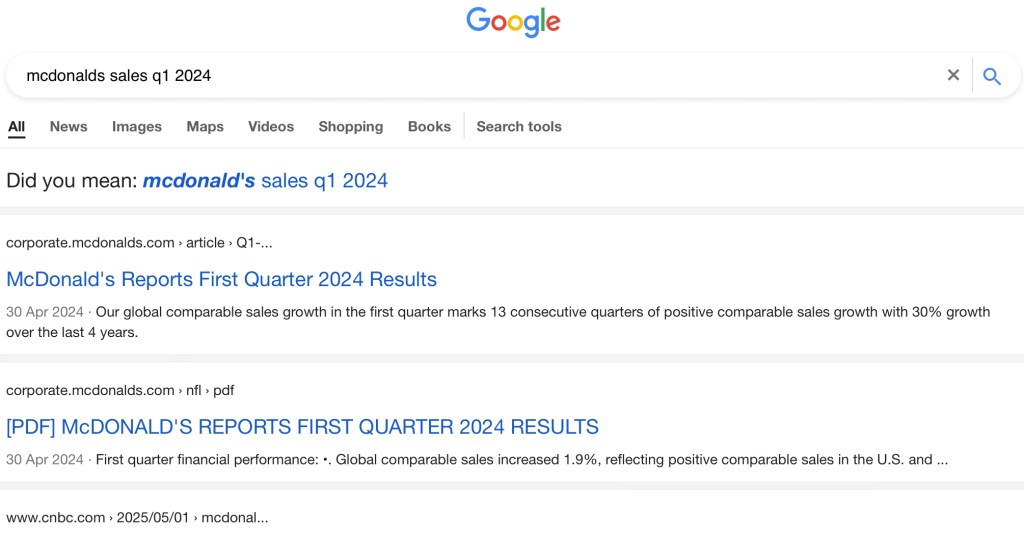Viewport: 1024px width, 533px height.
Task: Click the 'mcdonald's sales q1 2024' suggestion
Action: [x=265, y=181]
